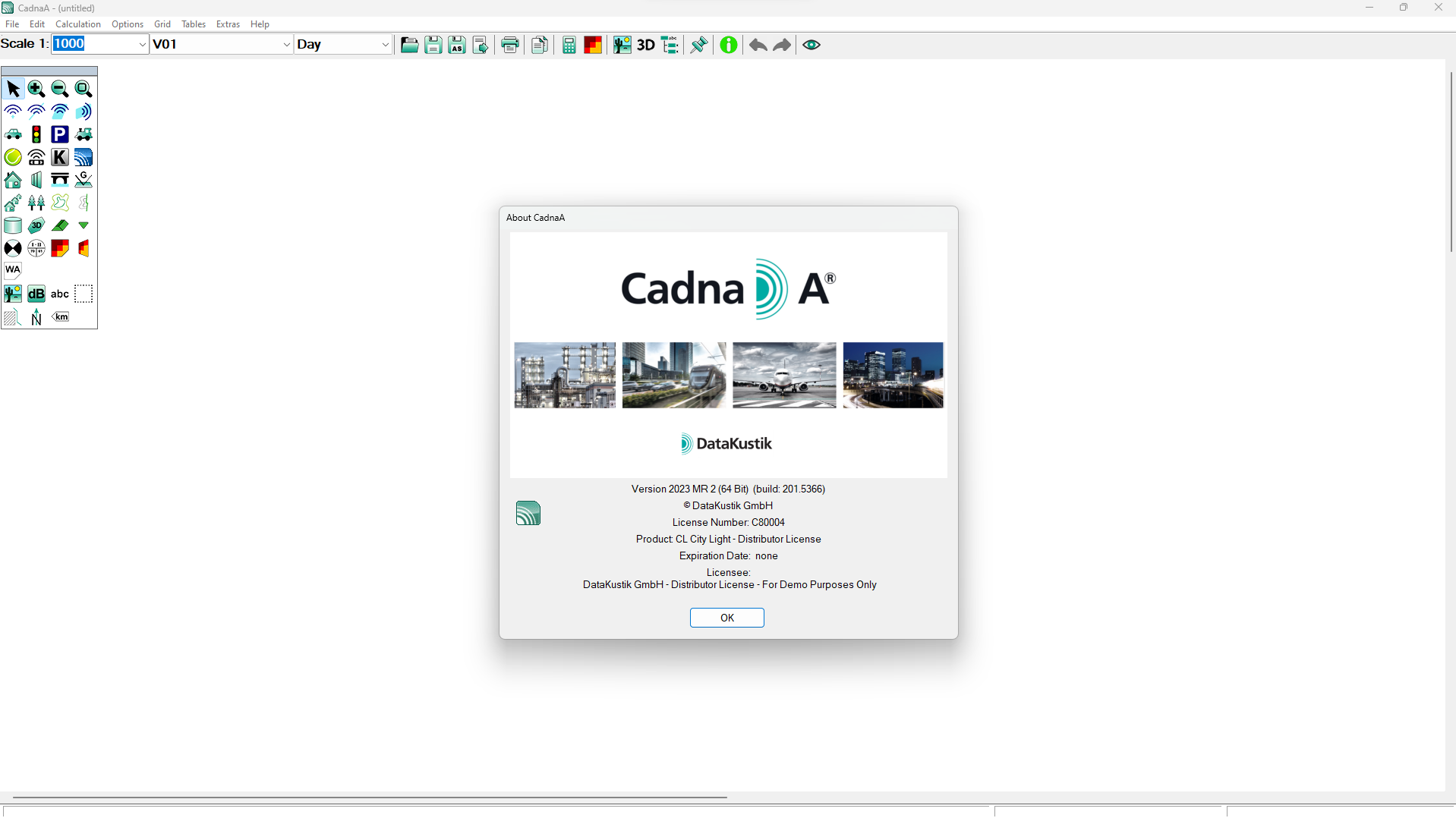
Task: Select the green triangle height point tool
Action: (84, 225)
